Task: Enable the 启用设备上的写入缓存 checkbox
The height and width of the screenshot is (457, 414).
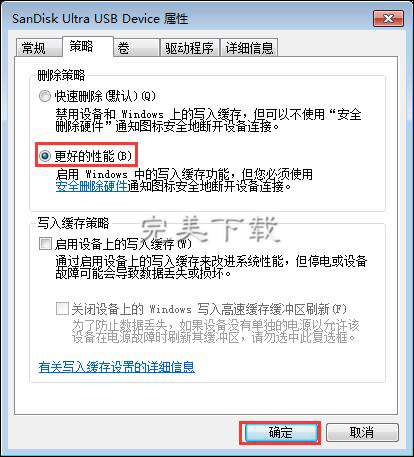Action: [45, 244]
